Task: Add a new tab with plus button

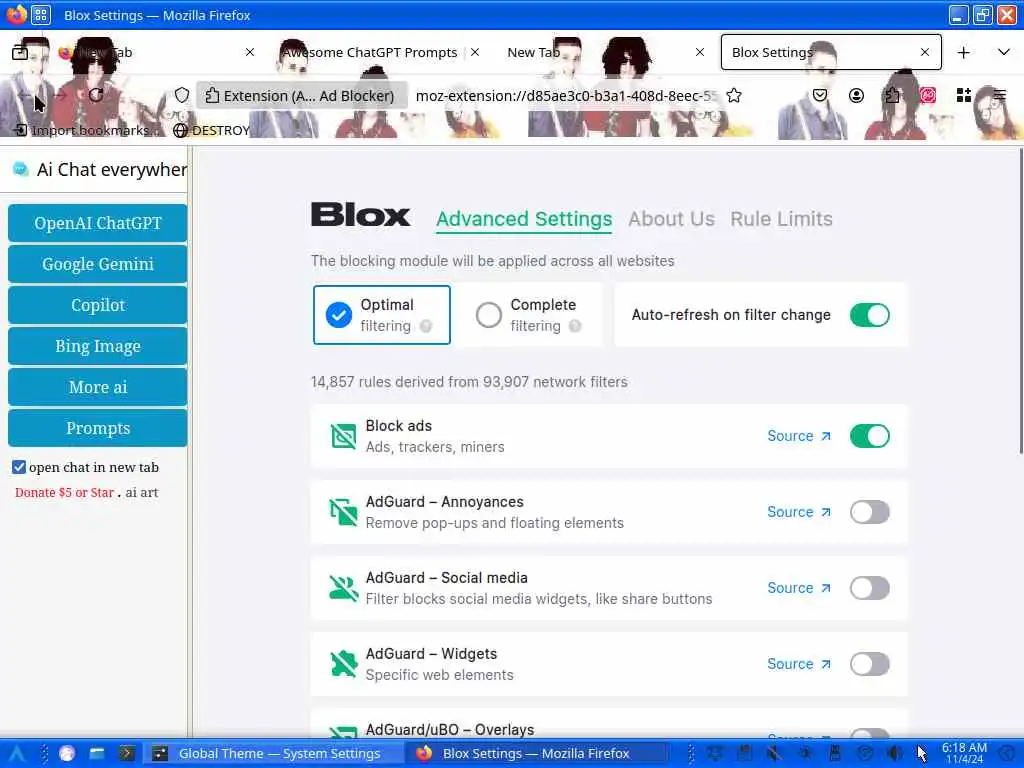Action: [963, 52]
